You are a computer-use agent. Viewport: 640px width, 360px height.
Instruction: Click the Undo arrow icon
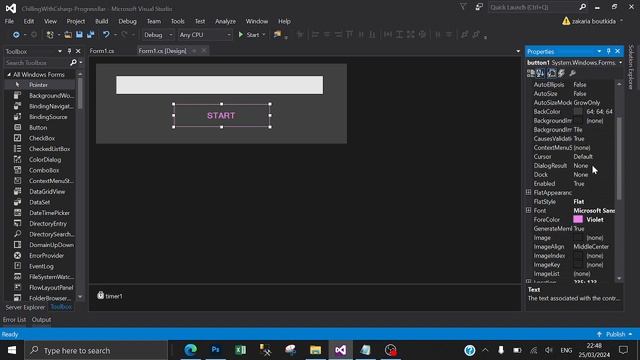coord(106,35)
